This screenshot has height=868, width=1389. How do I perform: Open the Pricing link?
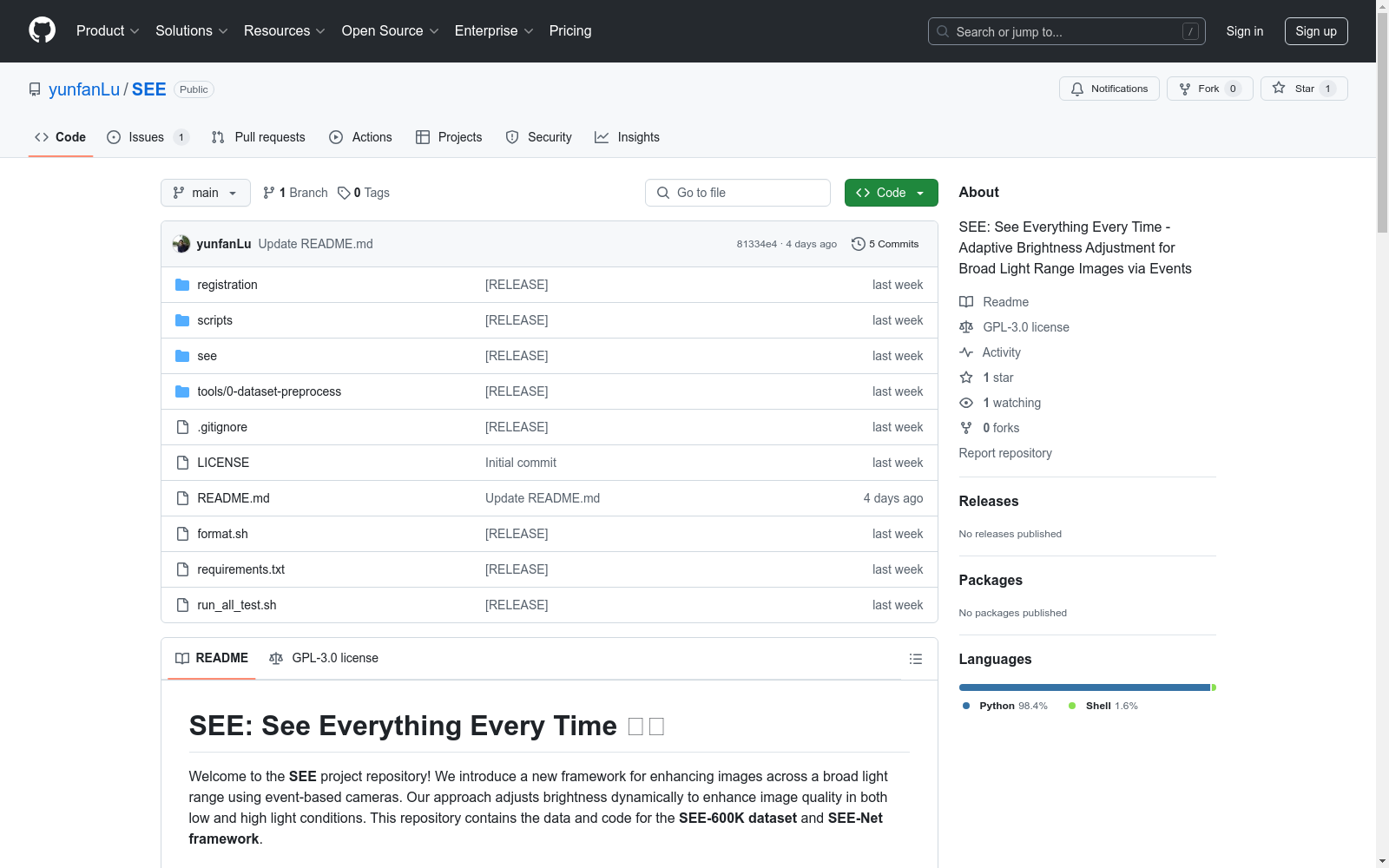pyautogui.click(x=570, y=31)
